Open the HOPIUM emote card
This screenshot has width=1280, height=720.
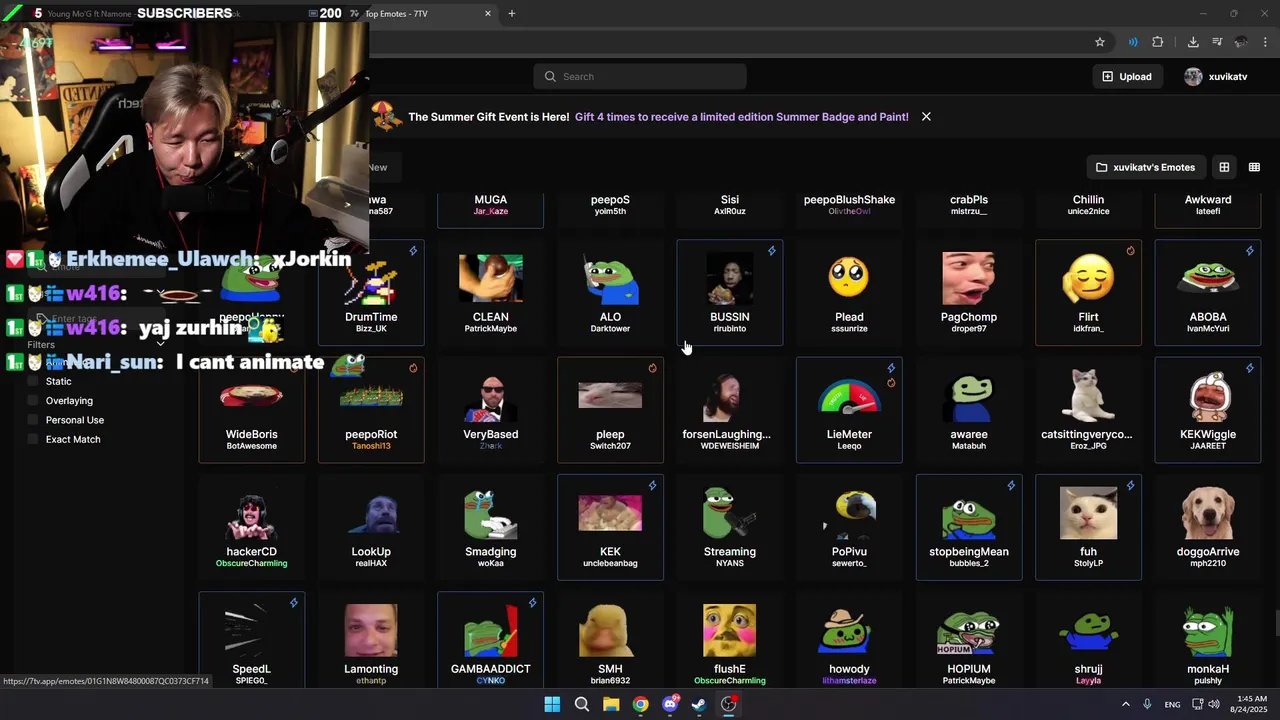click(969, 640)
